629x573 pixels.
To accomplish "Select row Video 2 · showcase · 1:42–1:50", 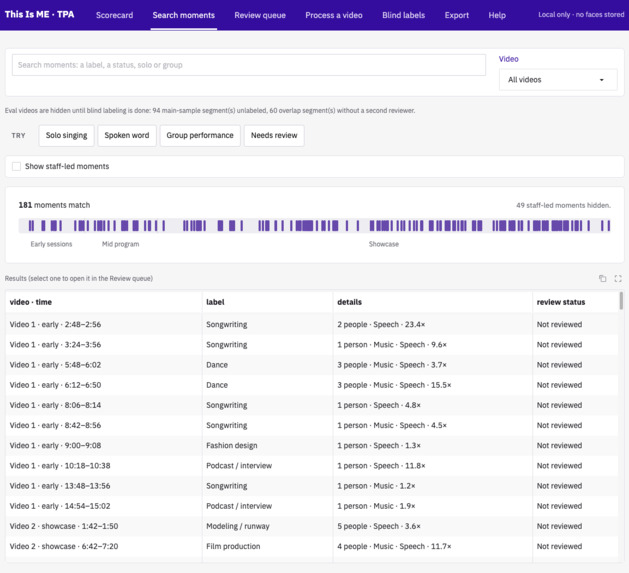I will coord(312,526).
